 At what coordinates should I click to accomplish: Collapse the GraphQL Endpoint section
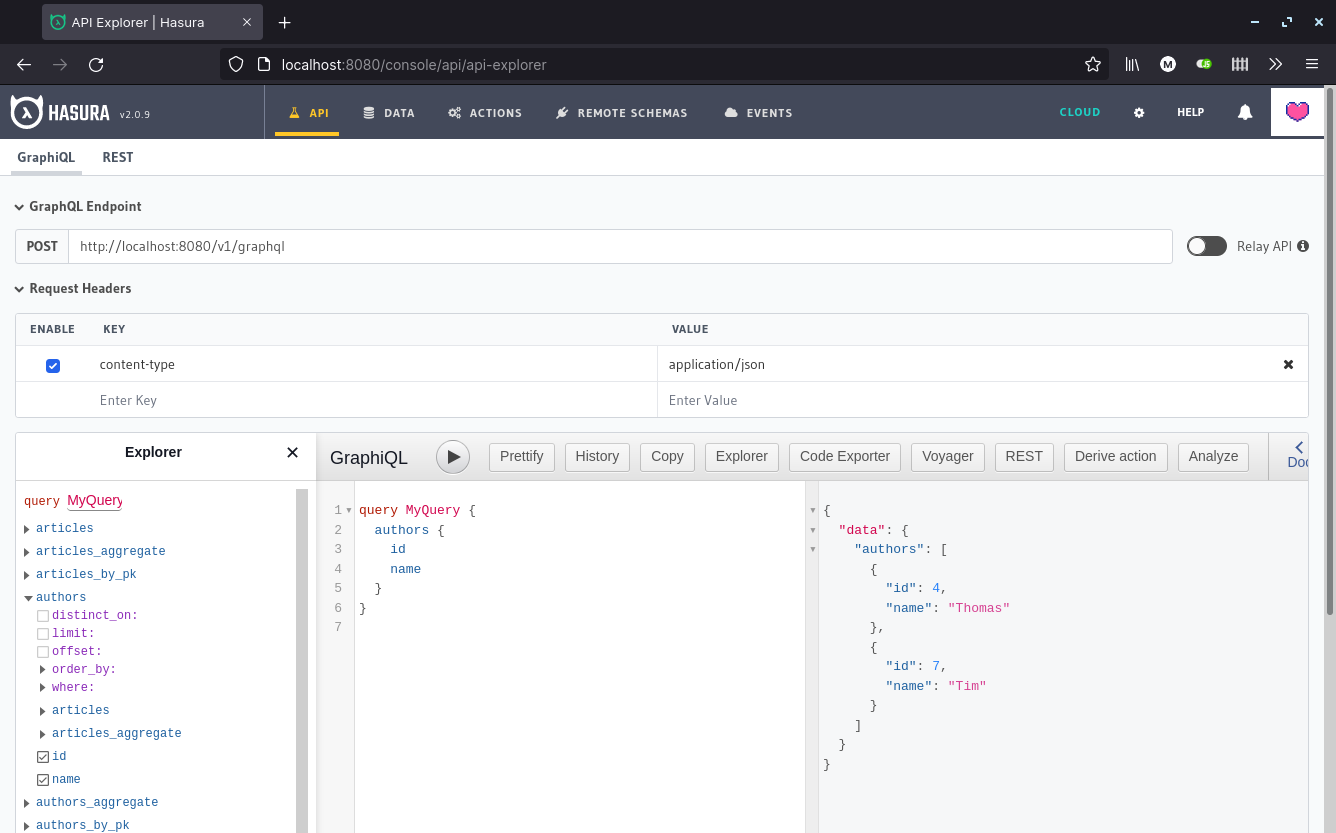pyautogui.click(x=20, y=207)
